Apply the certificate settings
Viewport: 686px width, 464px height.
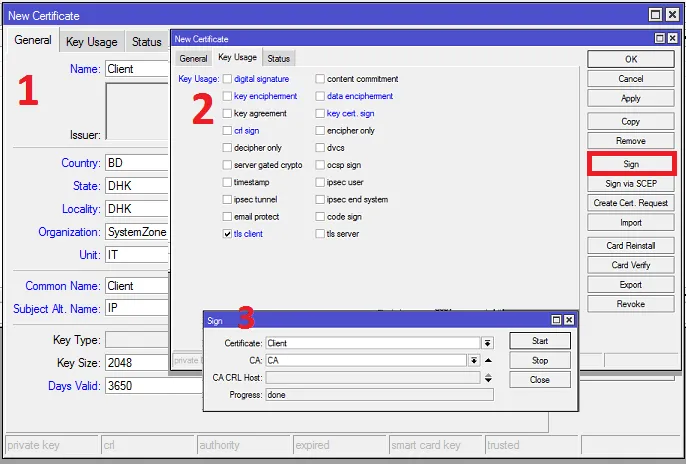(630, 98)
